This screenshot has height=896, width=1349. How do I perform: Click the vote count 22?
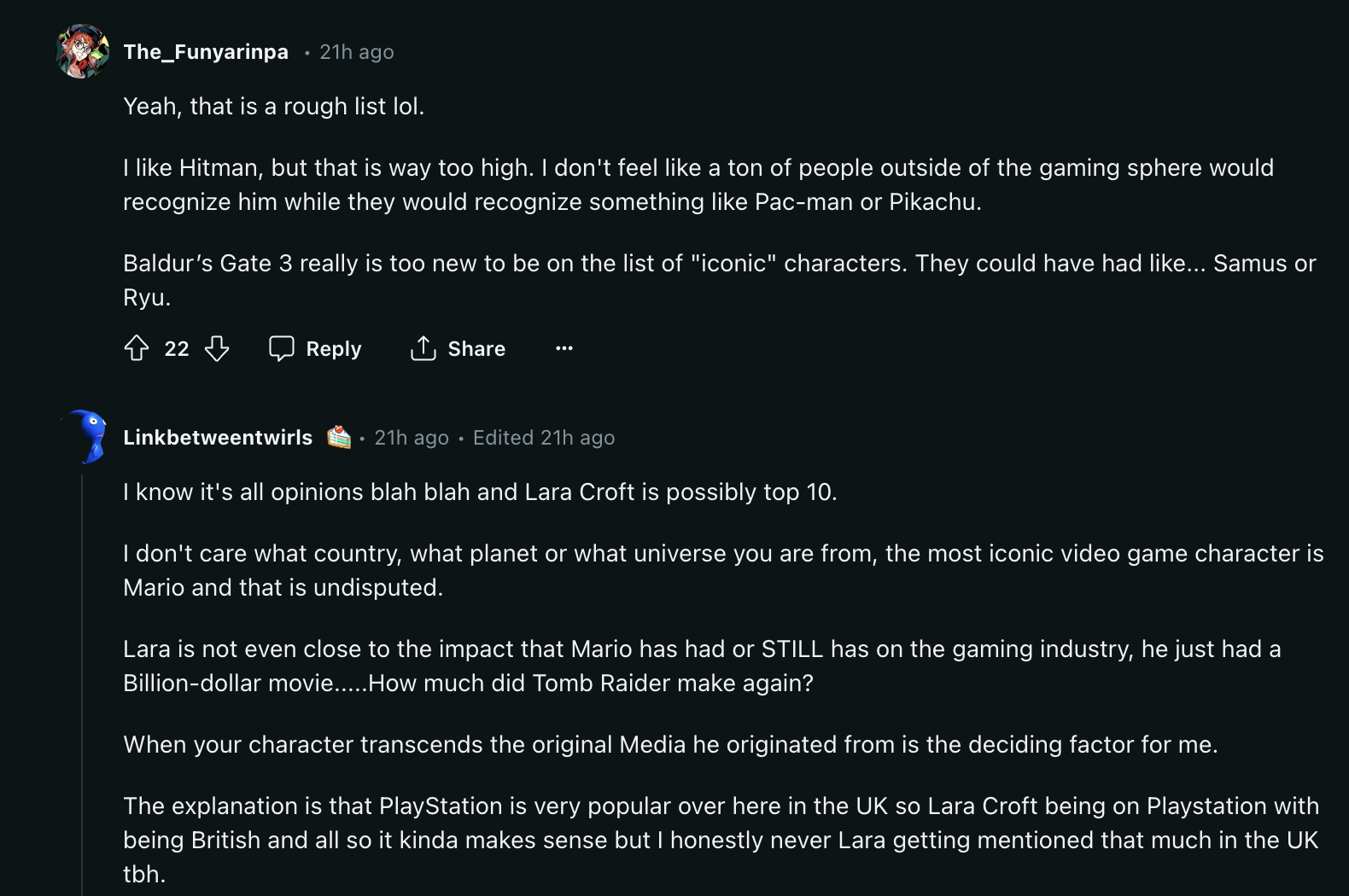[x=177, y=348]
